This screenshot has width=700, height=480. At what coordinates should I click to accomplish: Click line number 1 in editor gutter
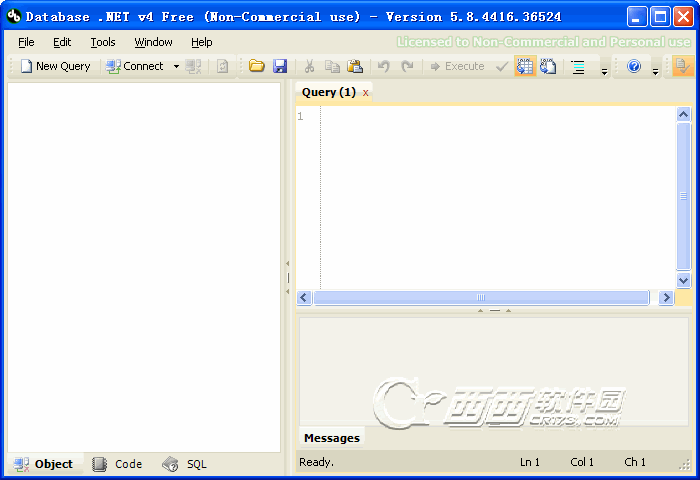coord(300,117)
